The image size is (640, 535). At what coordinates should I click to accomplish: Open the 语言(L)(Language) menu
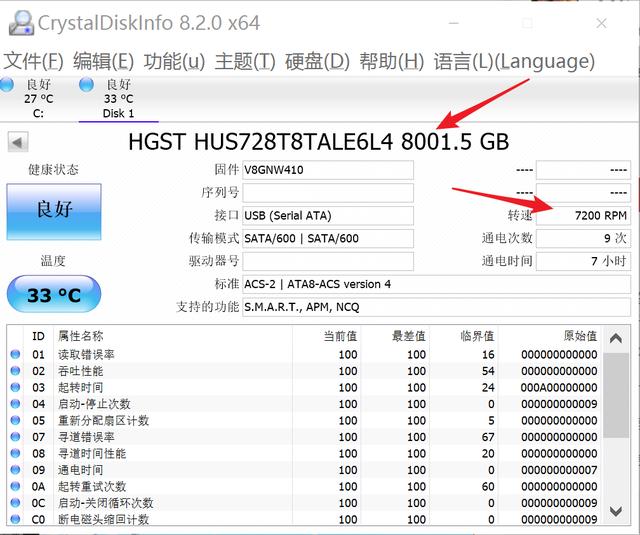[x=514, y=61]
